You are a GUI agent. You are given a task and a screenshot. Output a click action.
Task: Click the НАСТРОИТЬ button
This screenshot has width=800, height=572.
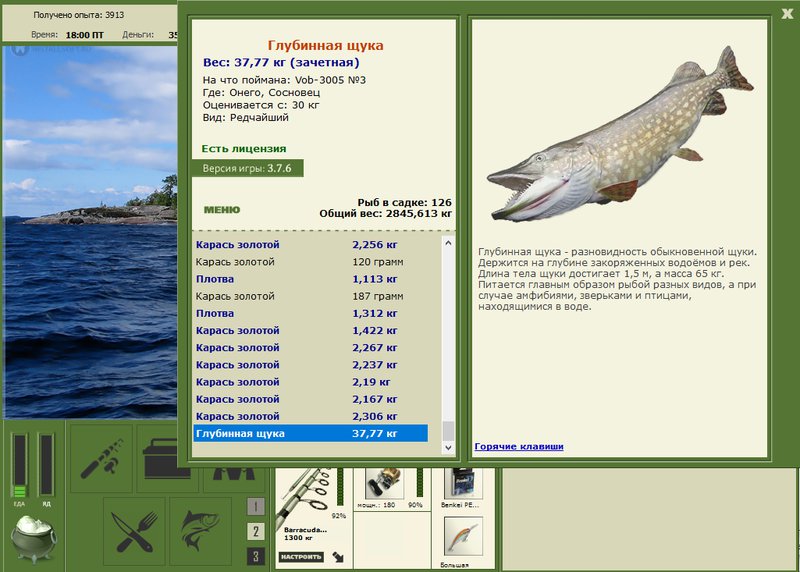pyautogui.click(x=301, y=557)
